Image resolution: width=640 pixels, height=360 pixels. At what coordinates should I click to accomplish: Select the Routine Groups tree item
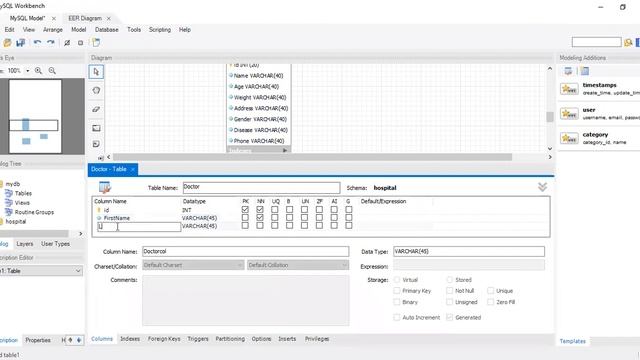34,212
